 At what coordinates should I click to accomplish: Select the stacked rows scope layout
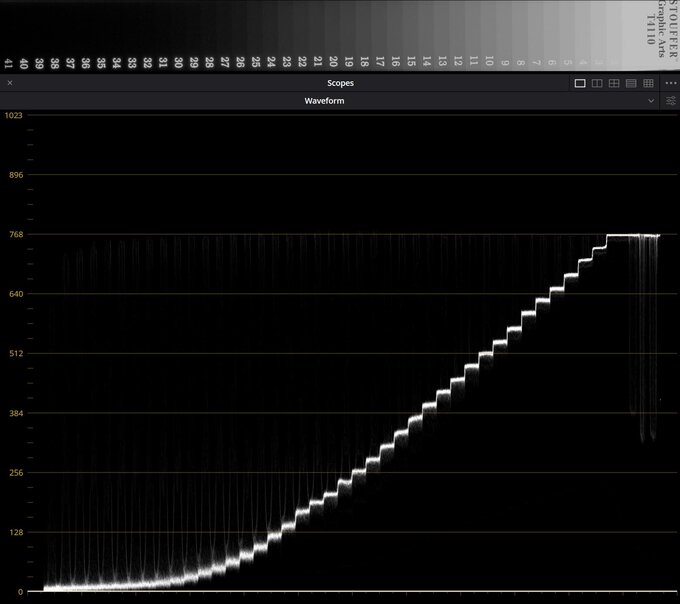[631, 83]
